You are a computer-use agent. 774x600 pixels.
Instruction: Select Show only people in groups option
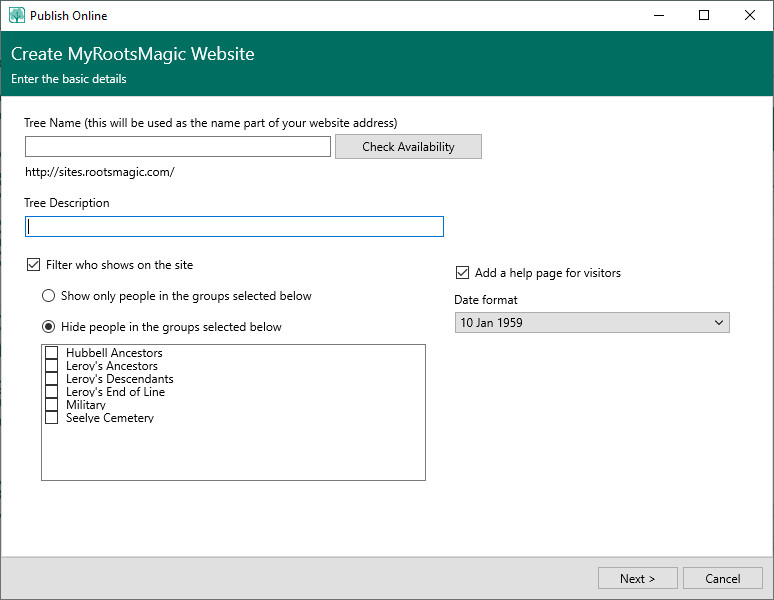pos(48,296)
